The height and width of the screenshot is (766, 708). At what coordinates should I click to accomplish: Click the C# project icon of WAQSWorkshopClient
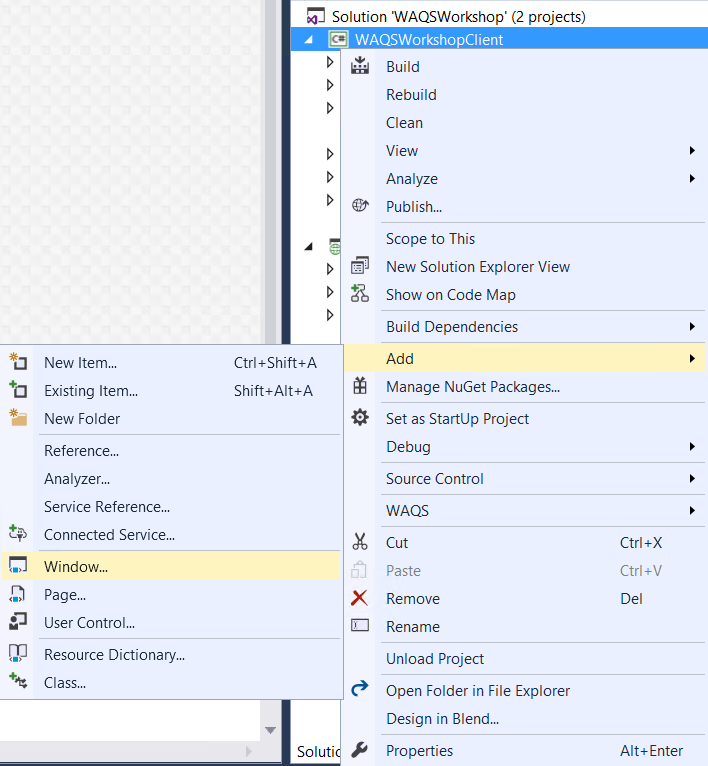click(338, 39)
